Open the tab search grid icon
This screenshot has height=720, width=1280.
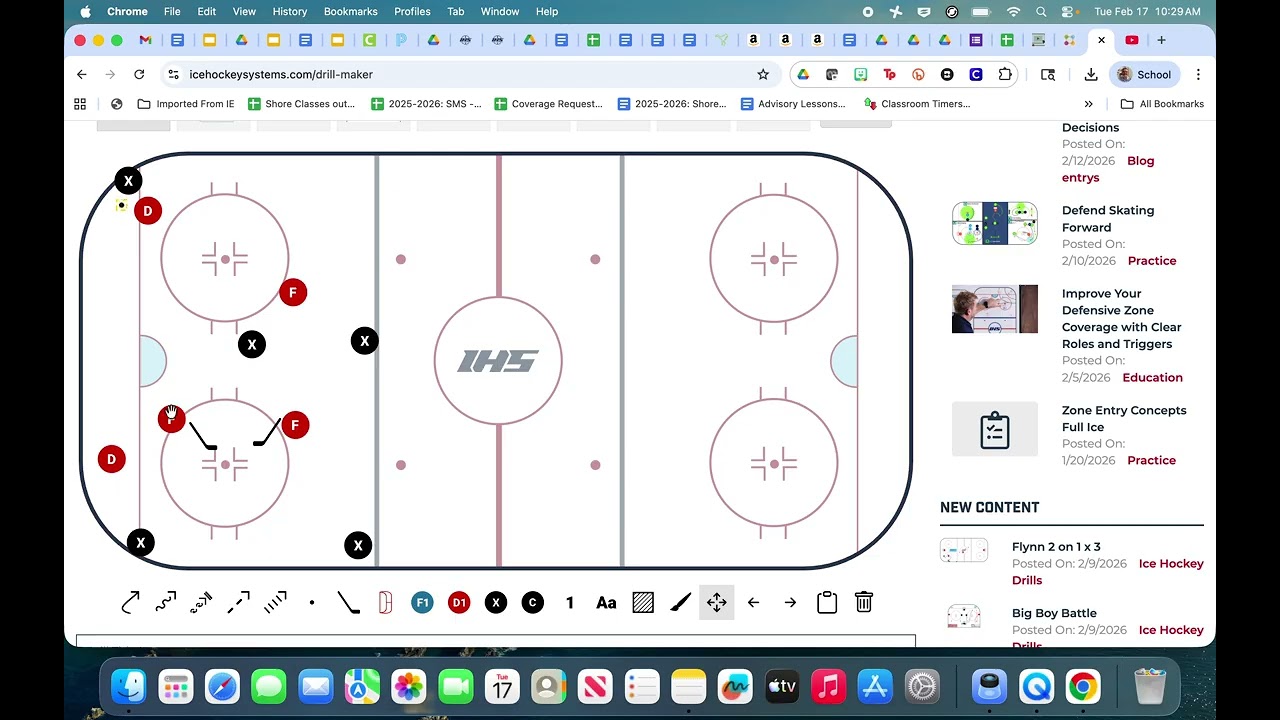point(80,104)
